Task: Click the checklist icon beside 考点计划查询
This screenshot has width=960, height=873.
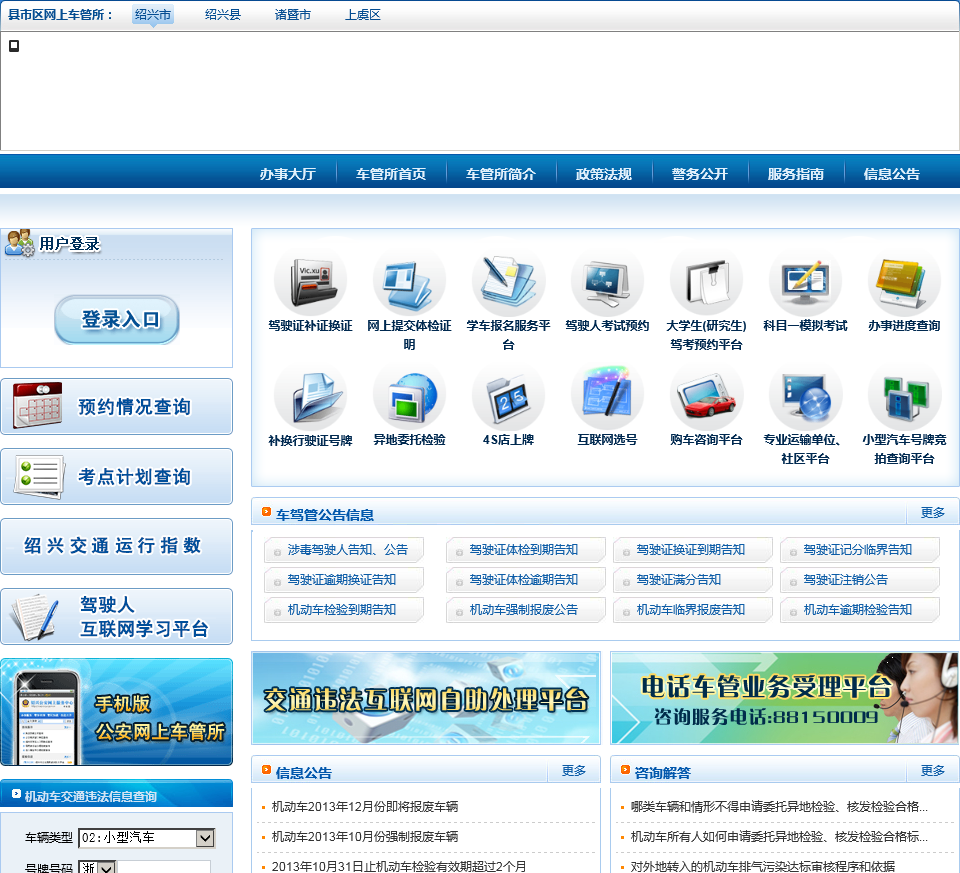Action: (39, 476)
